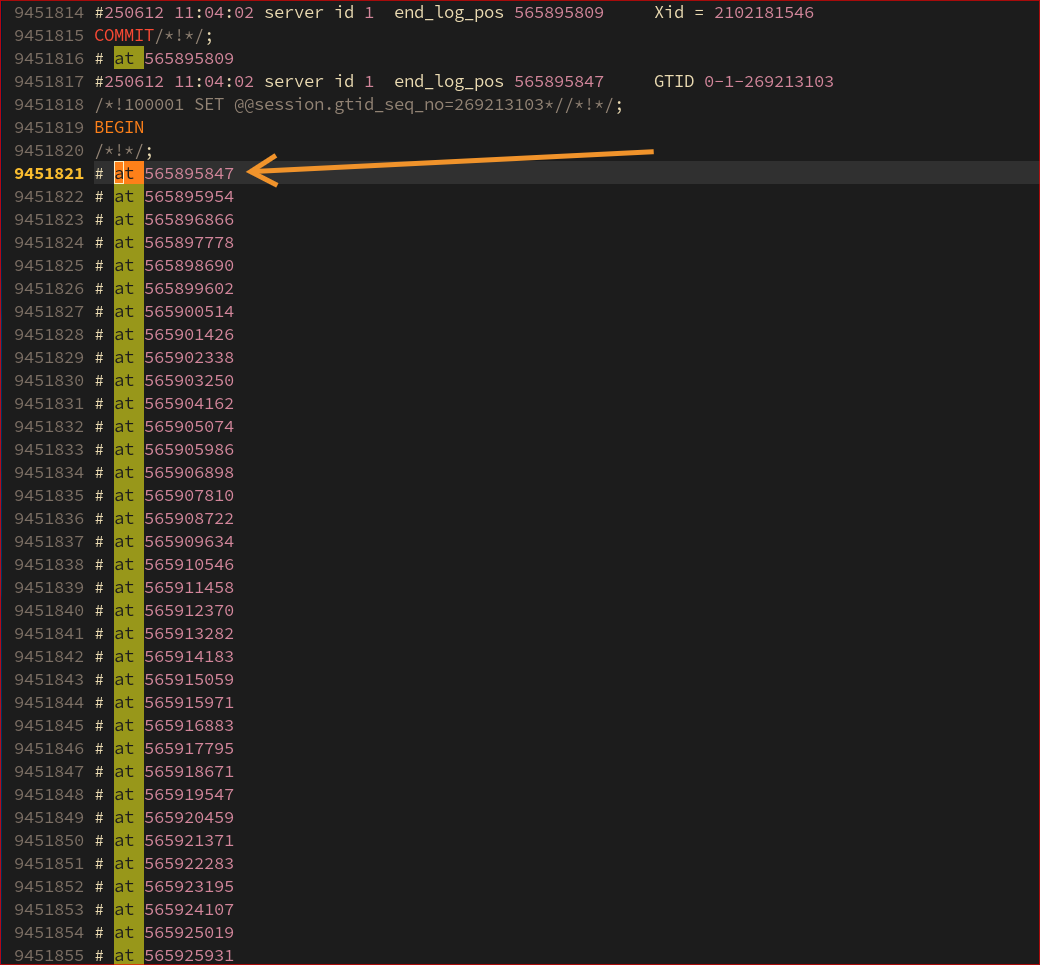1040x965 pixels.
Task: Click highlighted line number 9451821
Action: [x=49, y=173]
